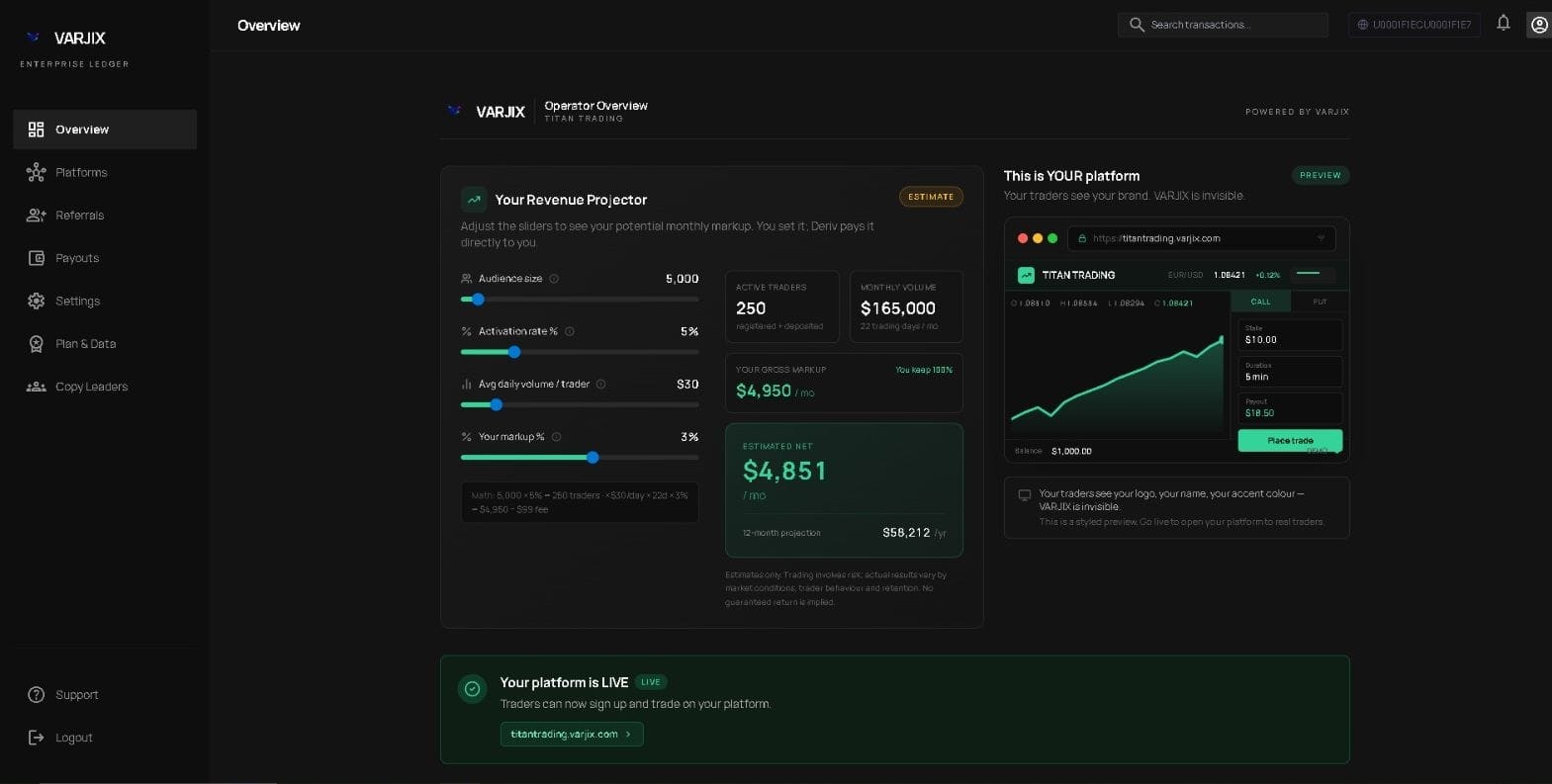Go to Platforms in the sidebar
This screenshot has width=1552, height=784.
coord(105,173)
